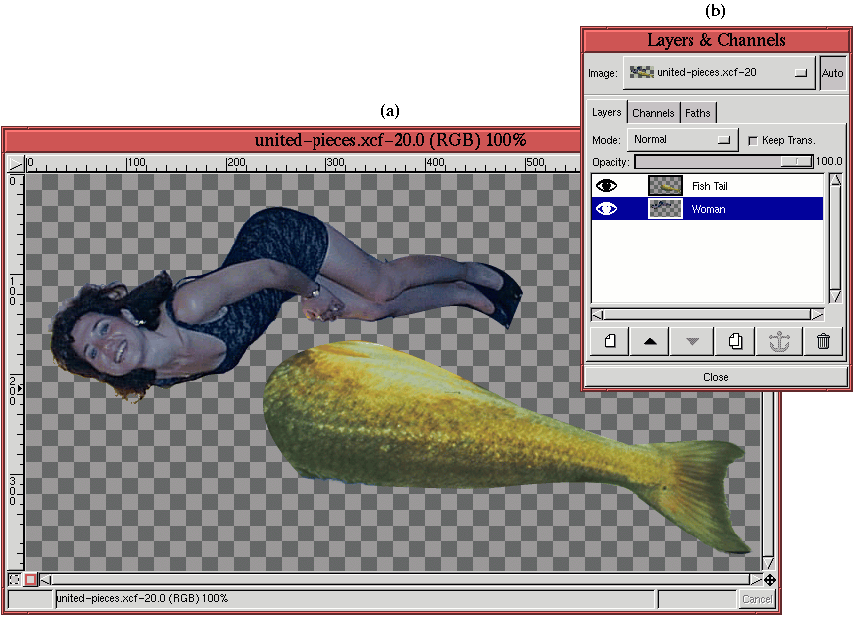Click the Opacity slider handle

[x=796, y=161]
